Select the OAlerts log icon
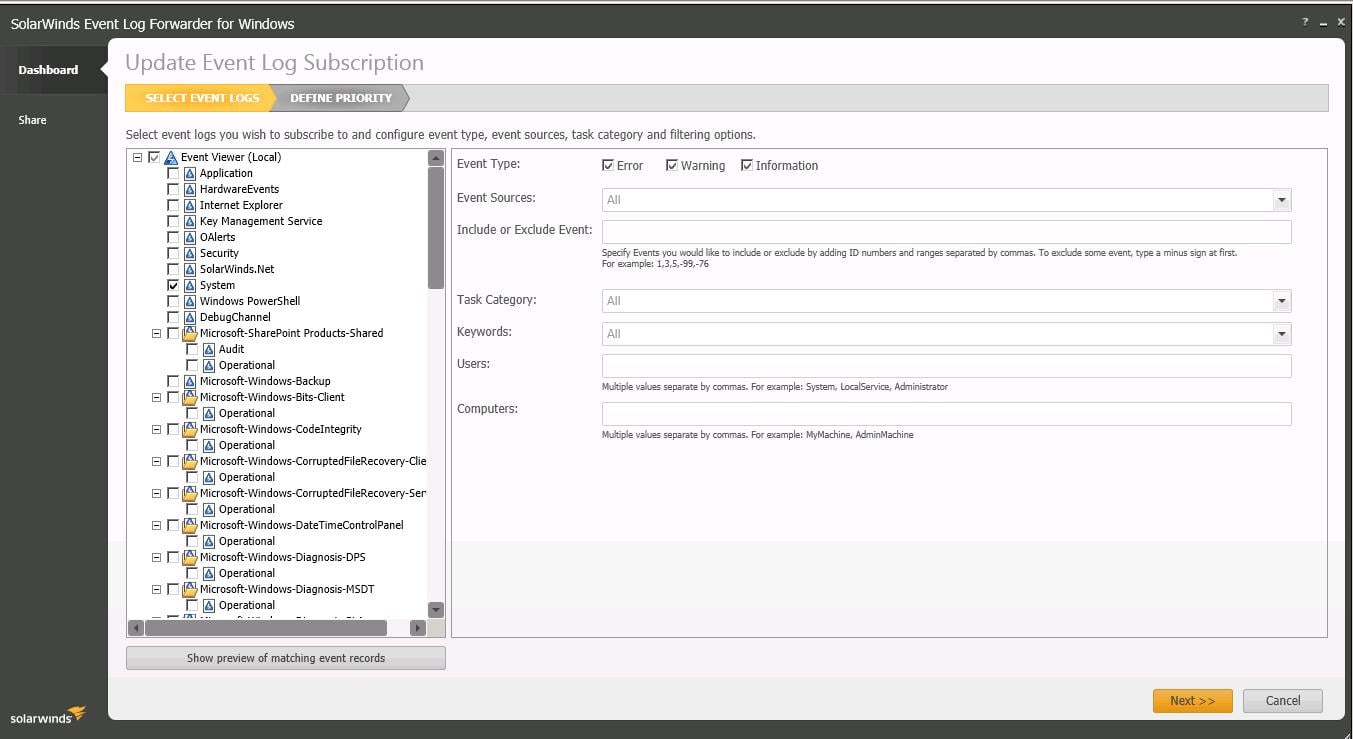The width and height of the screenshot is (1353, 739). tap(190, 237)
